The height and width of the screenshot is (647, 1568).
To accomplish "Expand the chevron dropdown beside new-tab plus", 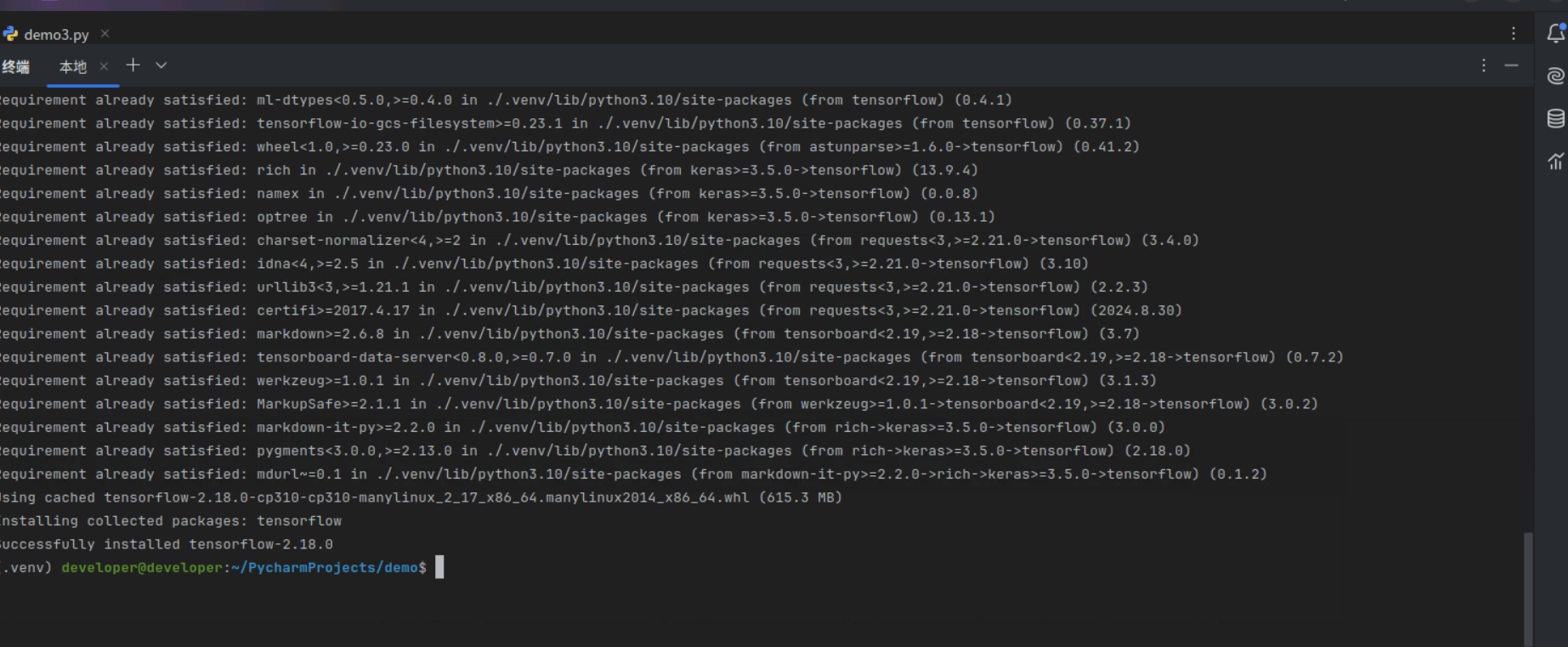I will point(161,65).
